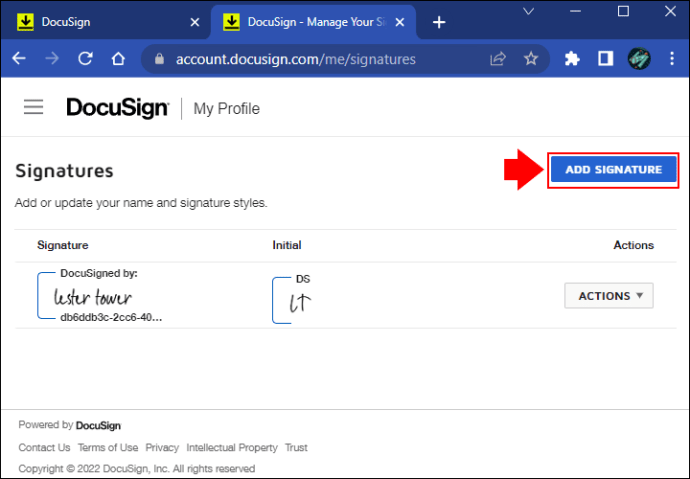Click the Powered by DocuSign text
The image size is (690, 479).
(70, 425)
